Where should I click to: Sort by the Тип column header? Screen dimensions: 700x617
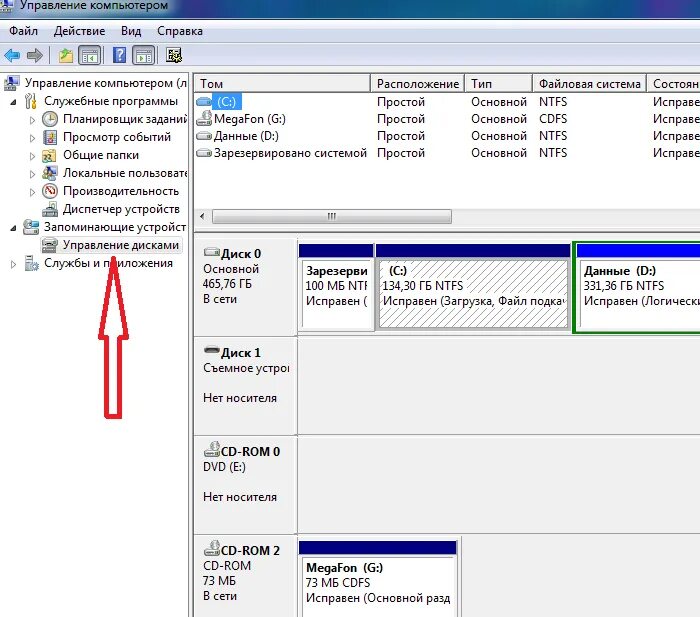click(499, 83)
